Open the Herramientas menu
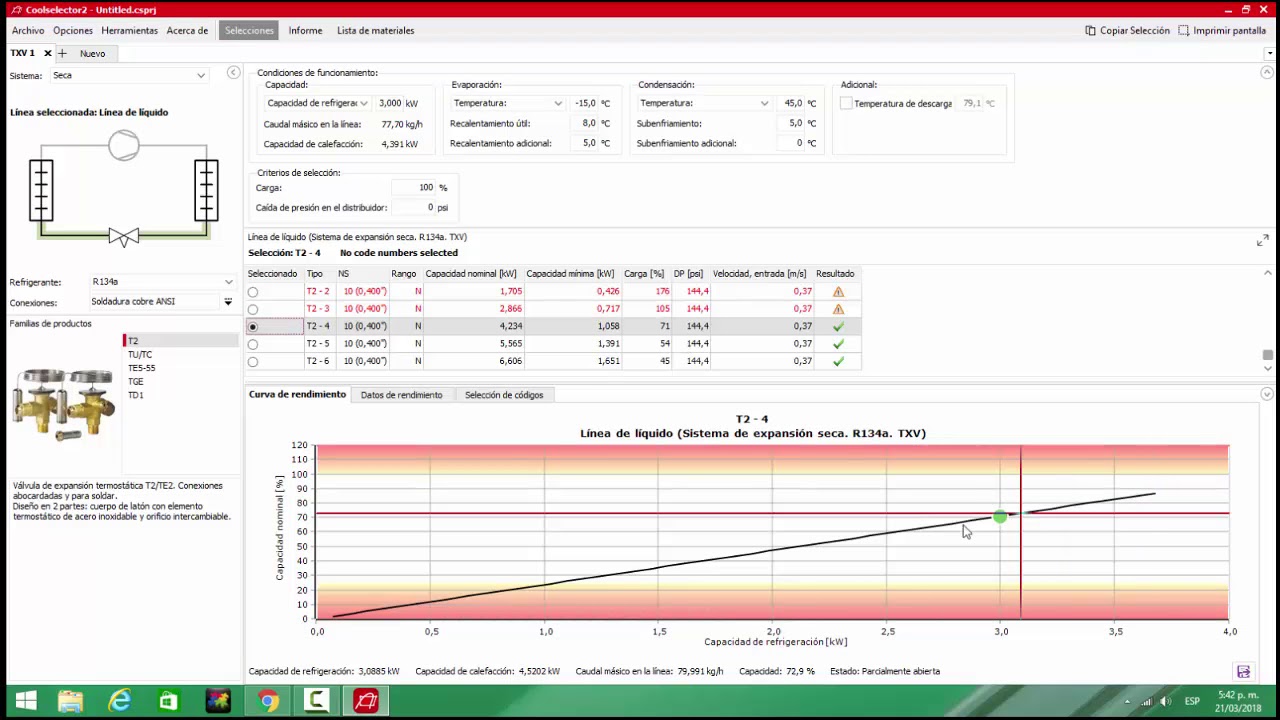The image size is (1280, 720). (x=129, y=30)
